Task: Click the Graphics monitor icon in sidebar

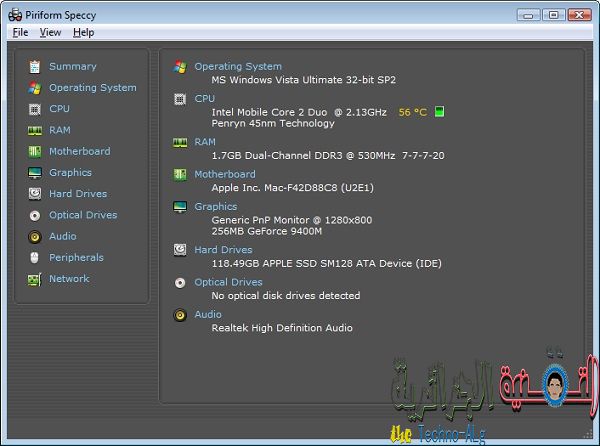Action: pyautogui.click(x=35, y=173)
